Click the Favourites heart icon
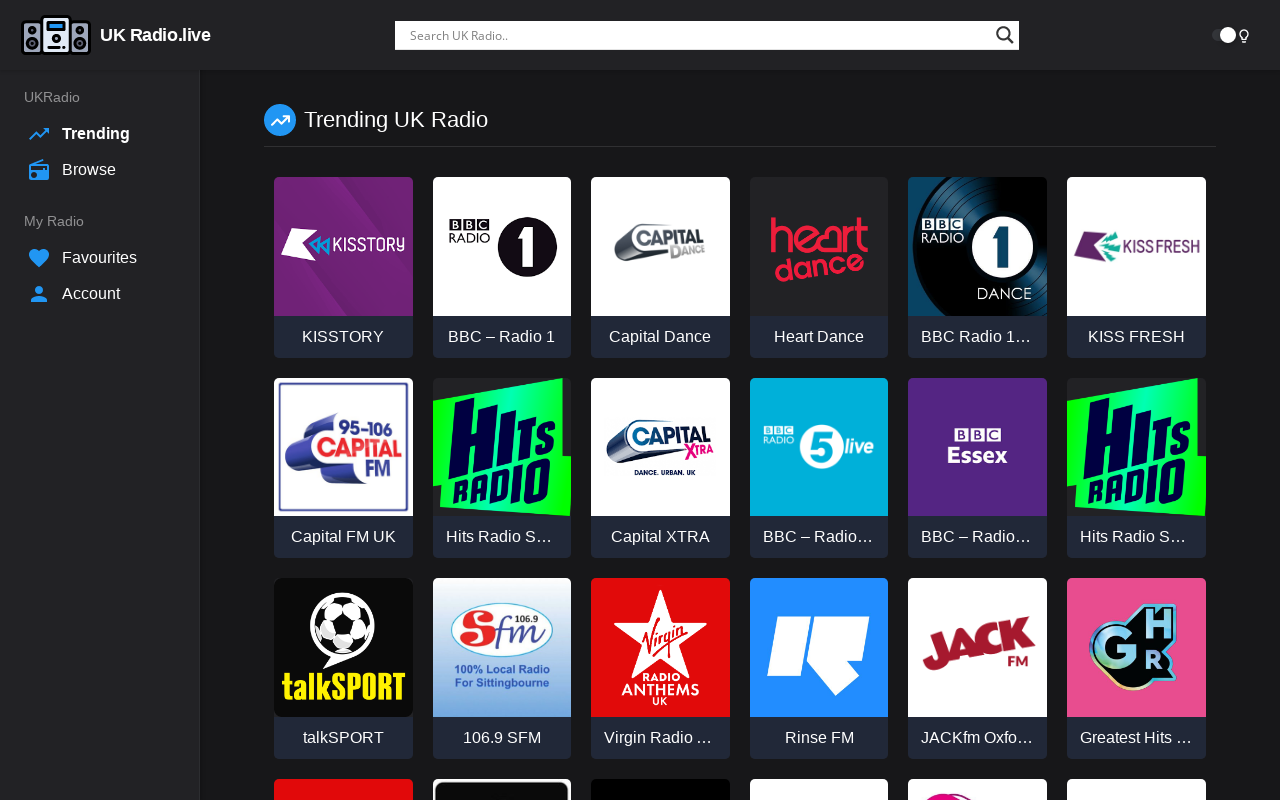The image size is (1280, 800). click(x=39, y=258)
